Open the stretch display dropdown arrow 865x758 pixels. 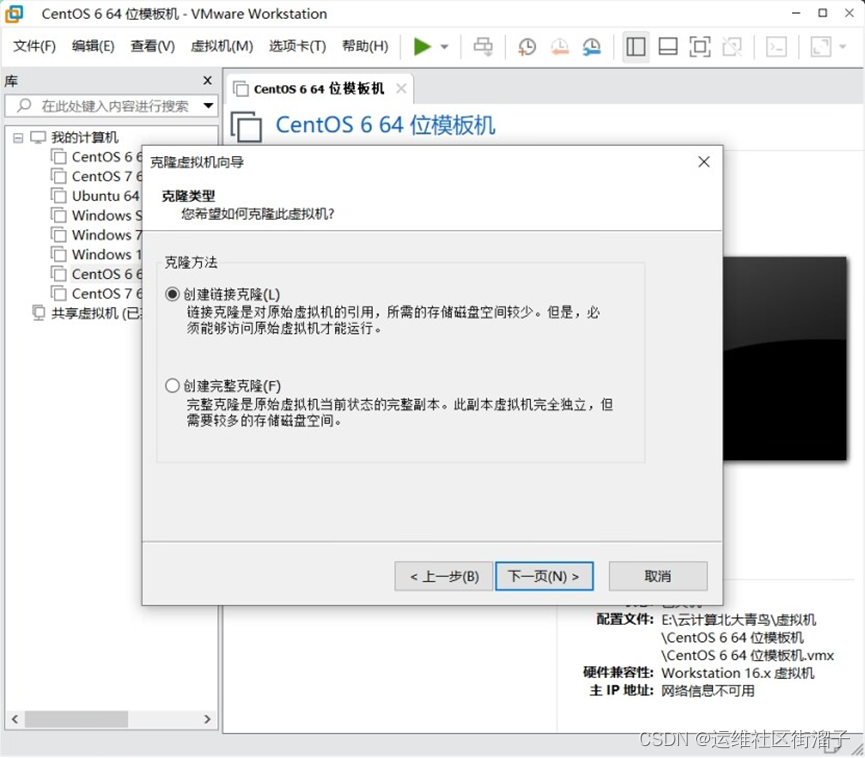[x=842, y=47]
